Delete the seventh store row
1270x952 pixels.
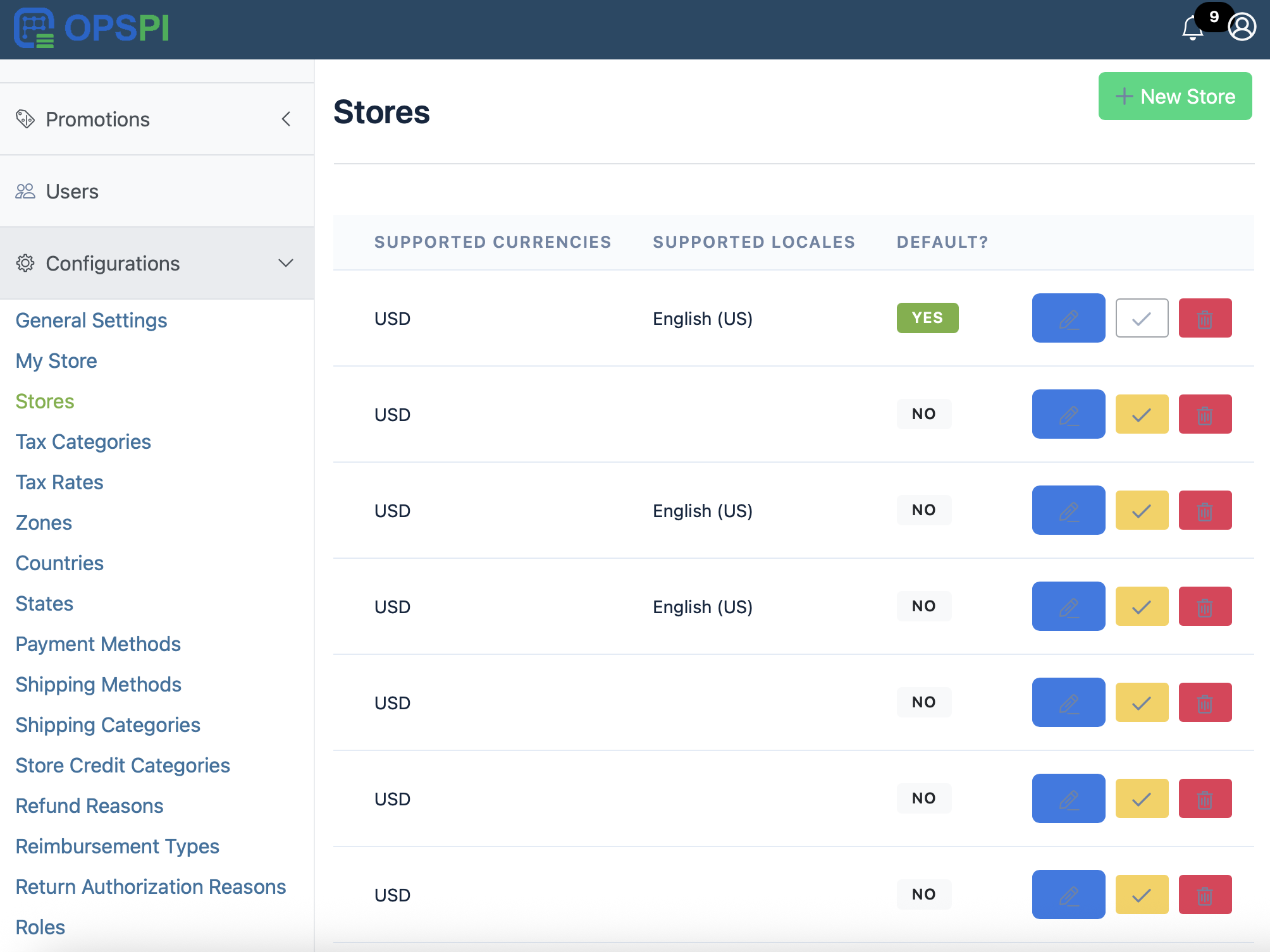pos(1205,894)
